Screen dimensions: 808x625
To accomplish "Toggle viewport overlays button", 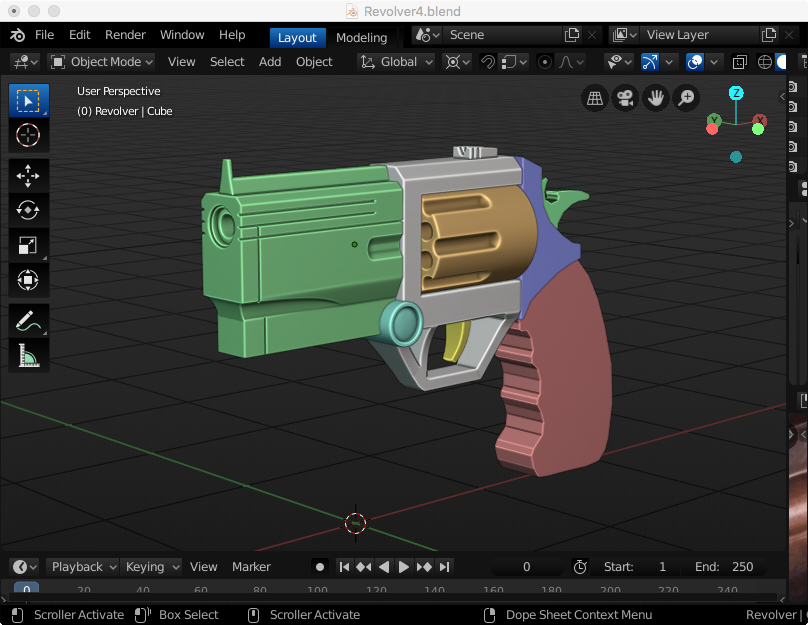I will point(696,62).
